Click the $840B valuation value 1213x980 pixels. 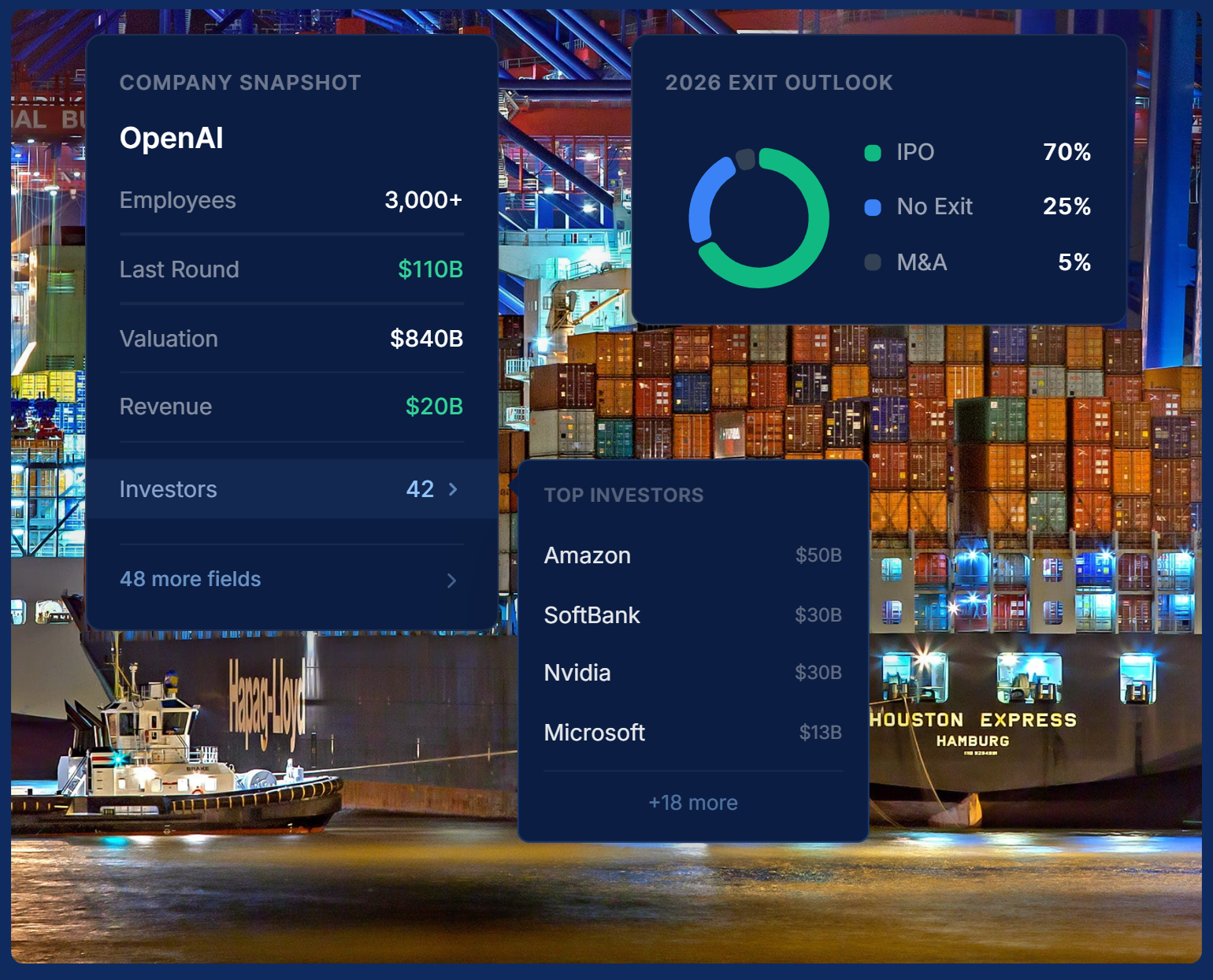(427, 339)
